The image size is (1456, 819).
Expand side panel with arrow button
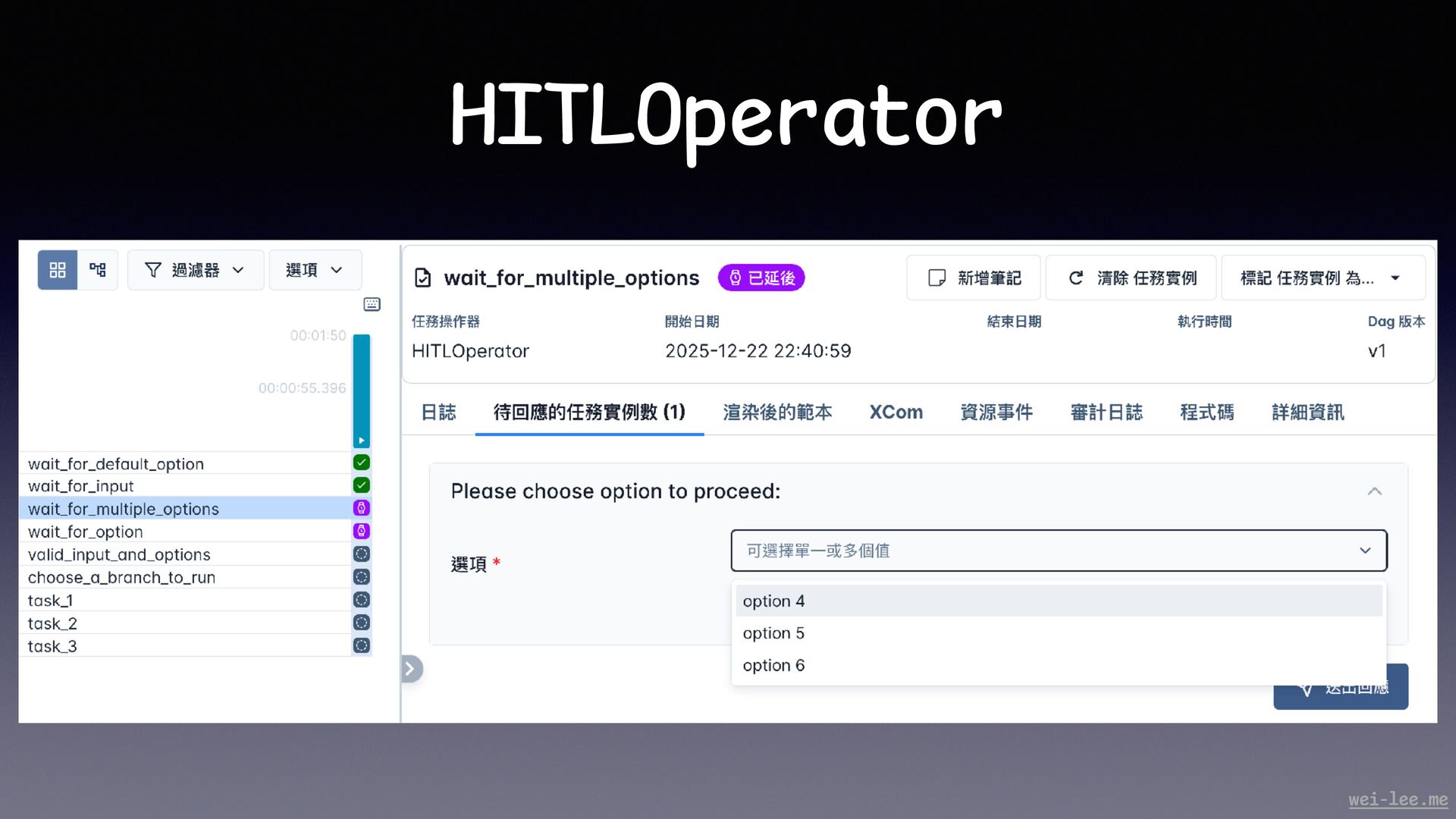(410, 669)
